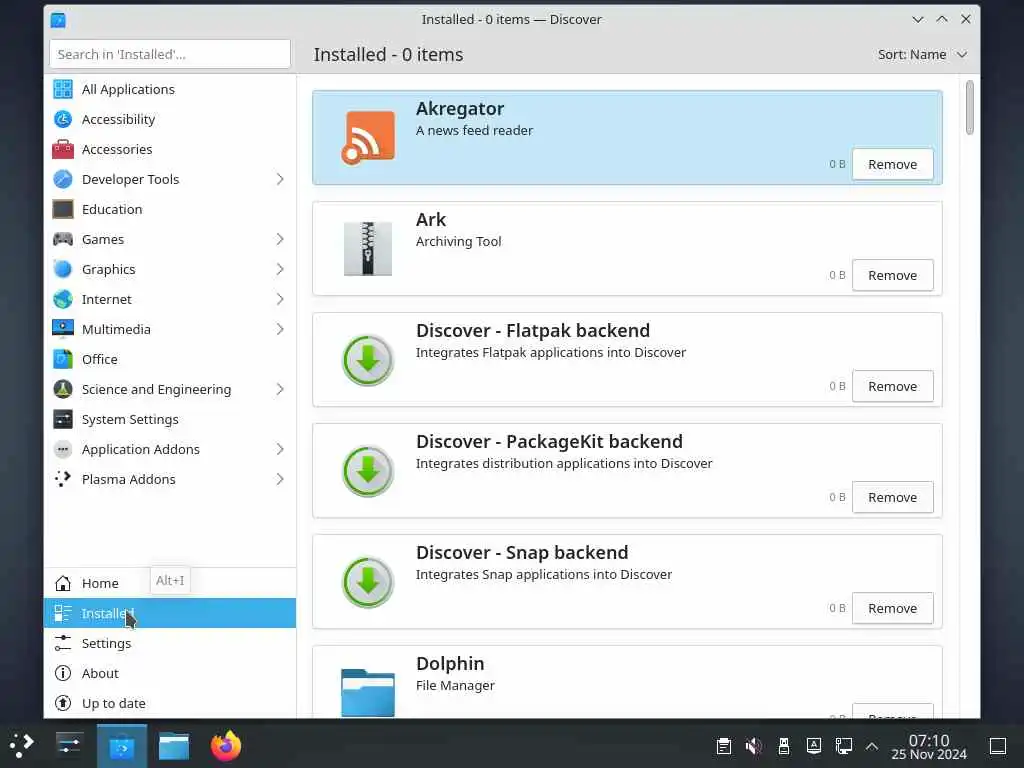Screen dimensions: 1024x768
Task: Click the Ark zipper archive icon
Action: [368, 249]
